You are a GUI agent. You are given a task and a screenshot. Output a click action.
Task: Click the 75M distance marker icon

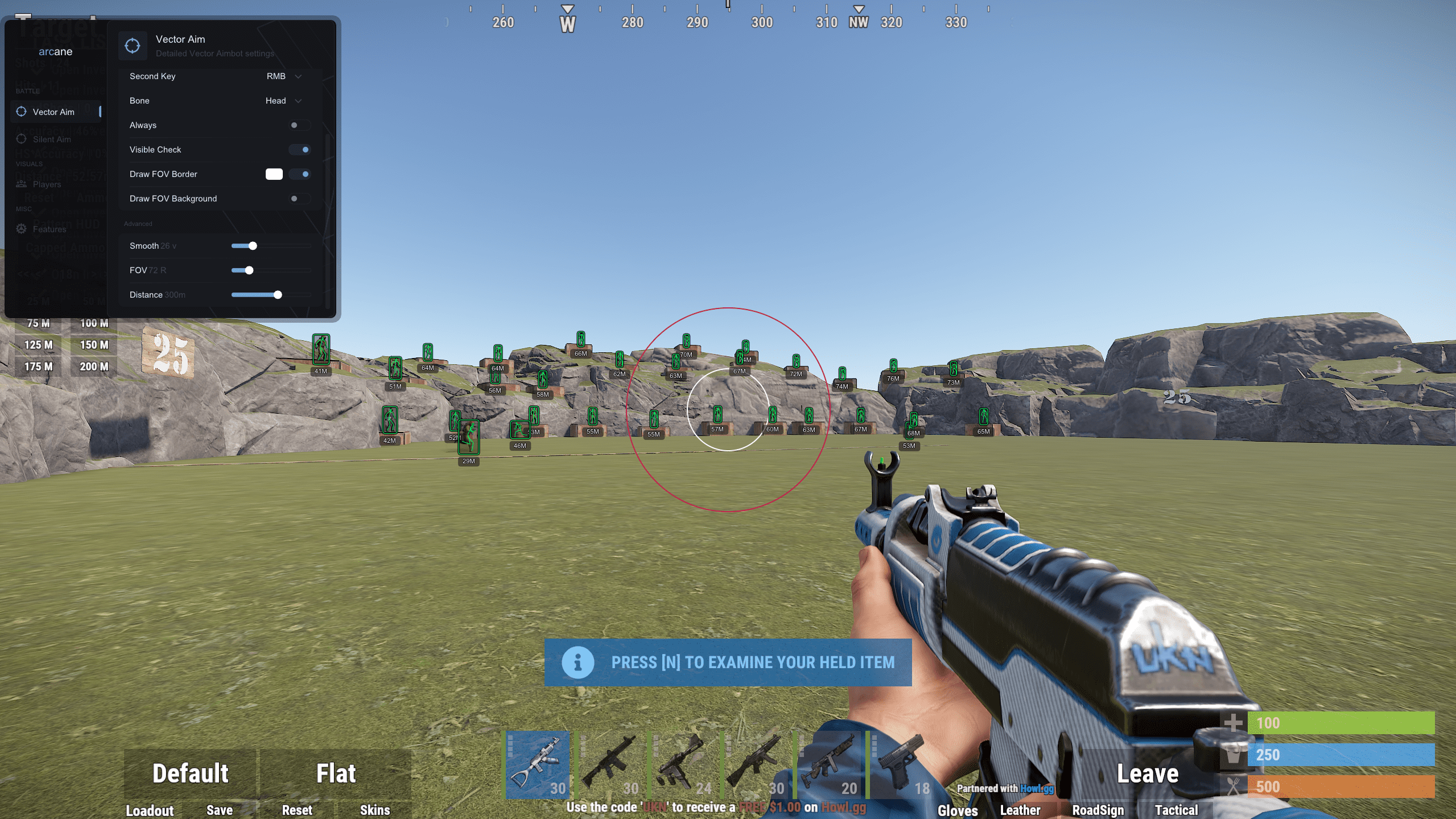tap(38, 322)
